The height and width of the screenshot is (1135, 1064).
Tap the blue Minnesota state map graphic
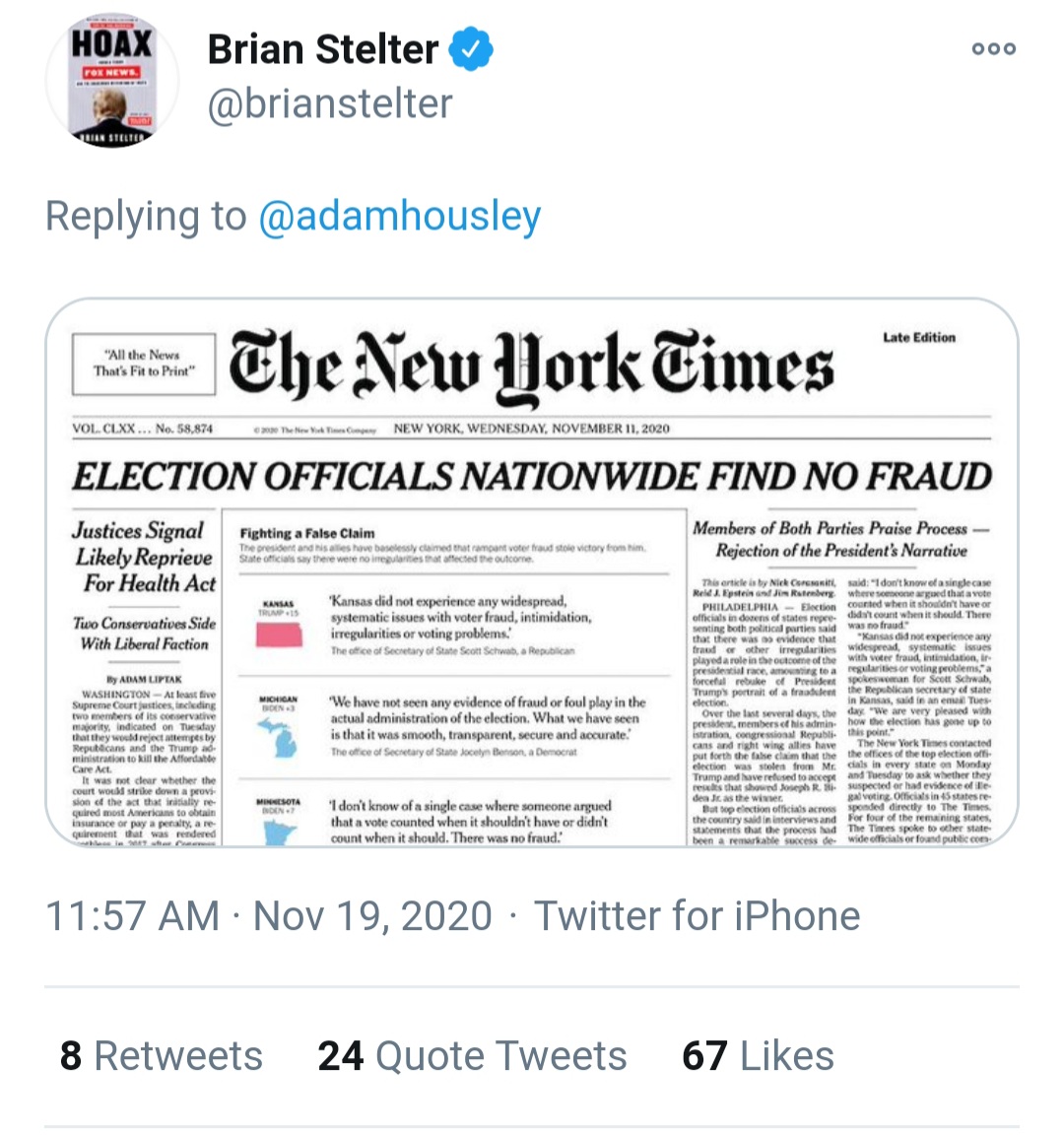pos(279,831)
